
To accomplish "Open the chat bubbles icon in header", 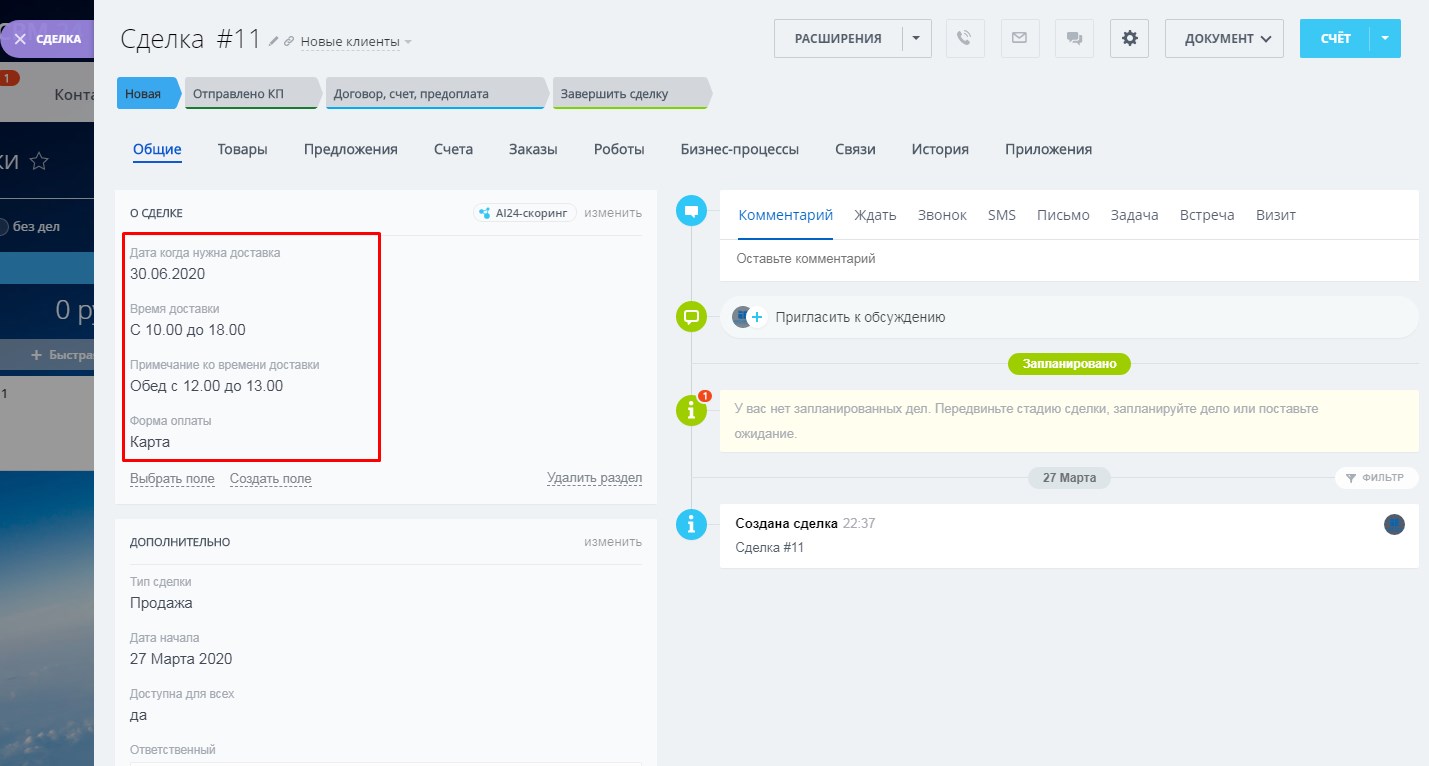I will [1074, 39].
